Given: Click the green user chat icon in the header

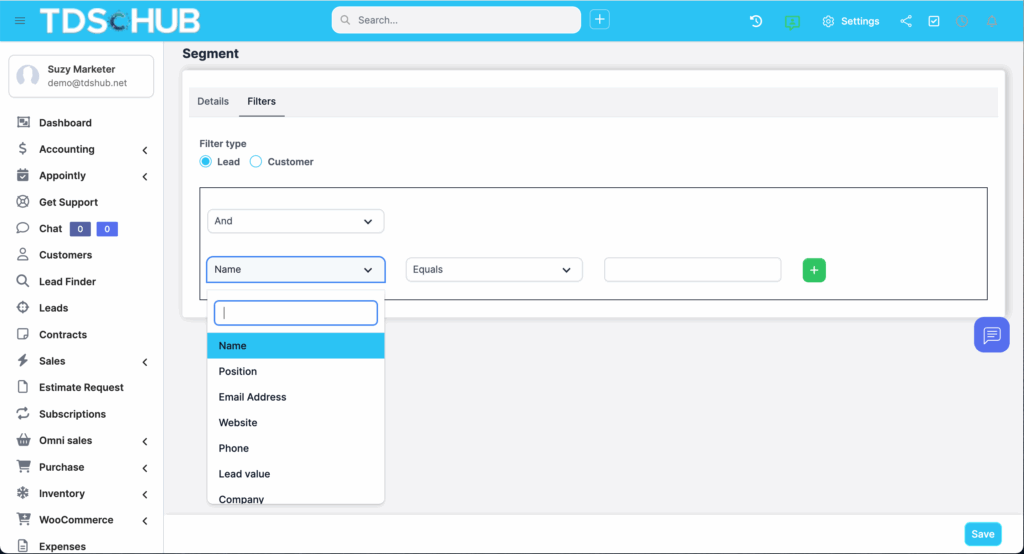Looking at the screenshot, I should pyautogui.click(x=792, y=21).
